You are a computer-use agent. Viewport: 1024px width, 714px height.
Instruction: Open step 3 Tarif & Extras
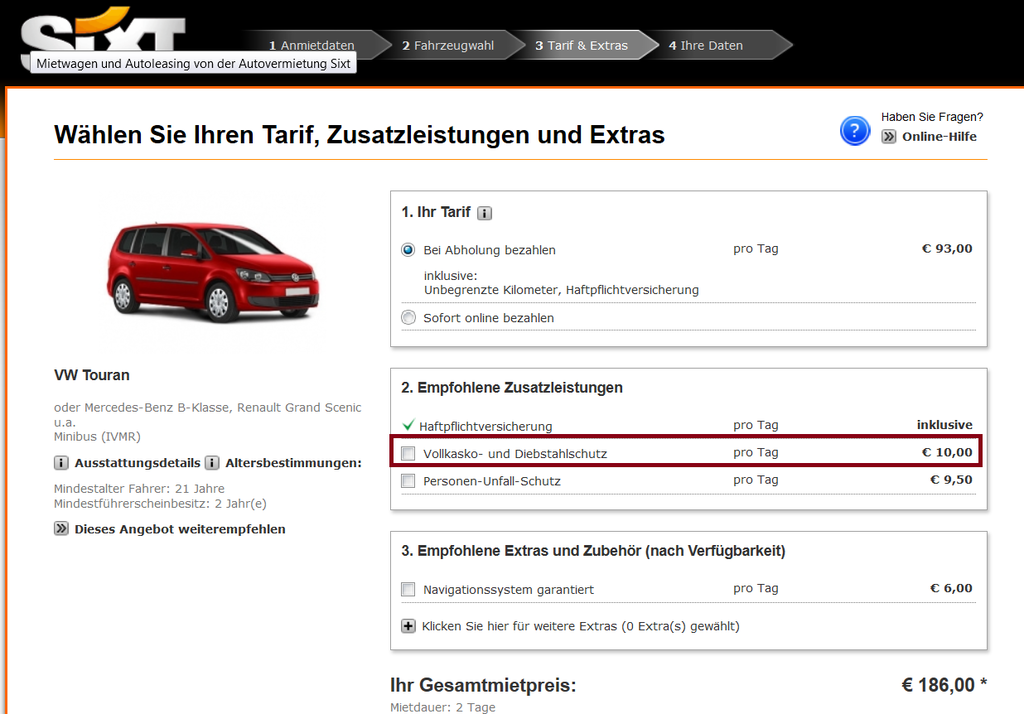(581, 46)
